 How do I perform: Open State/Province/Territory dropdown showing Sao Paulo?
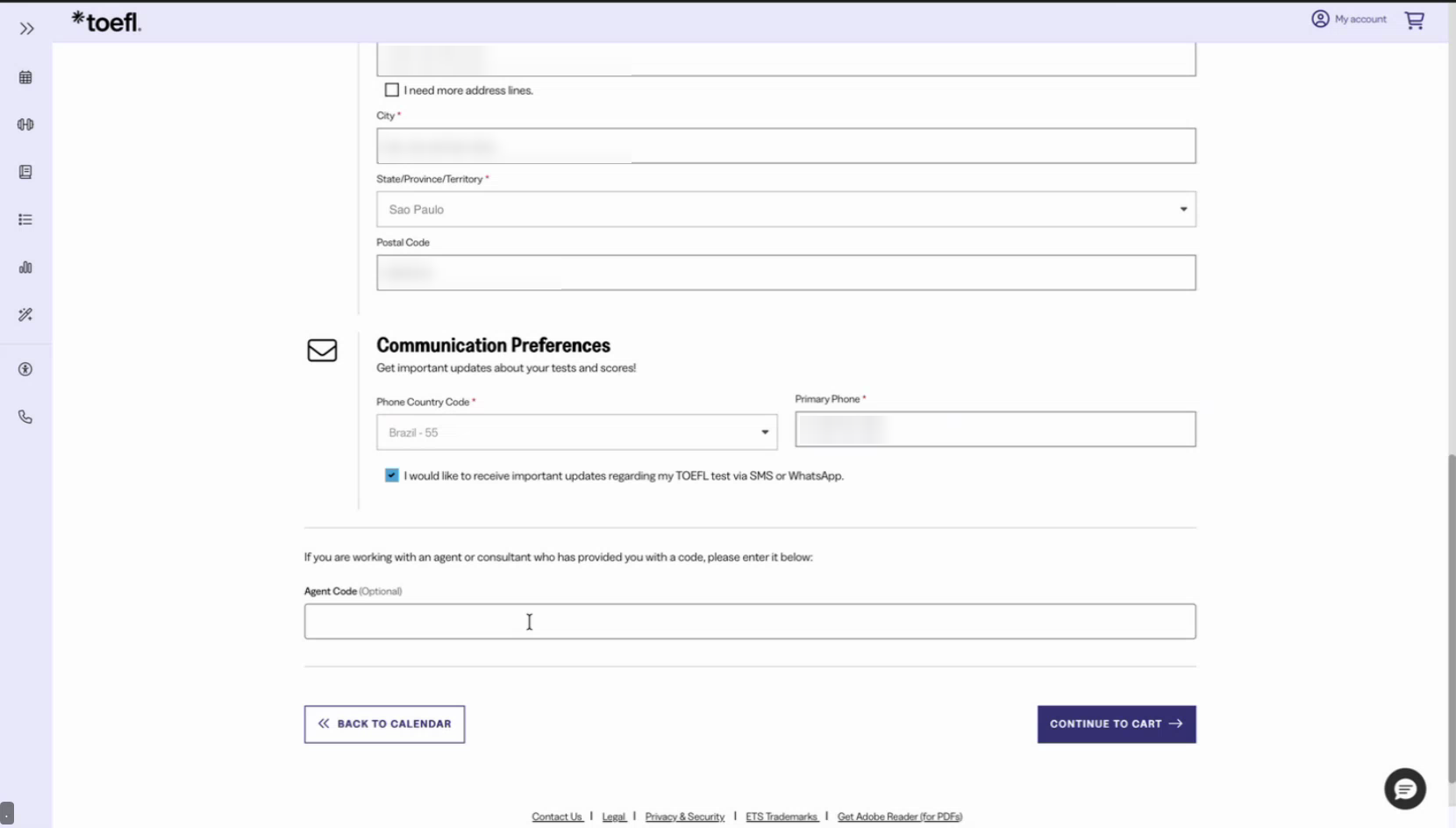point(786,210)
